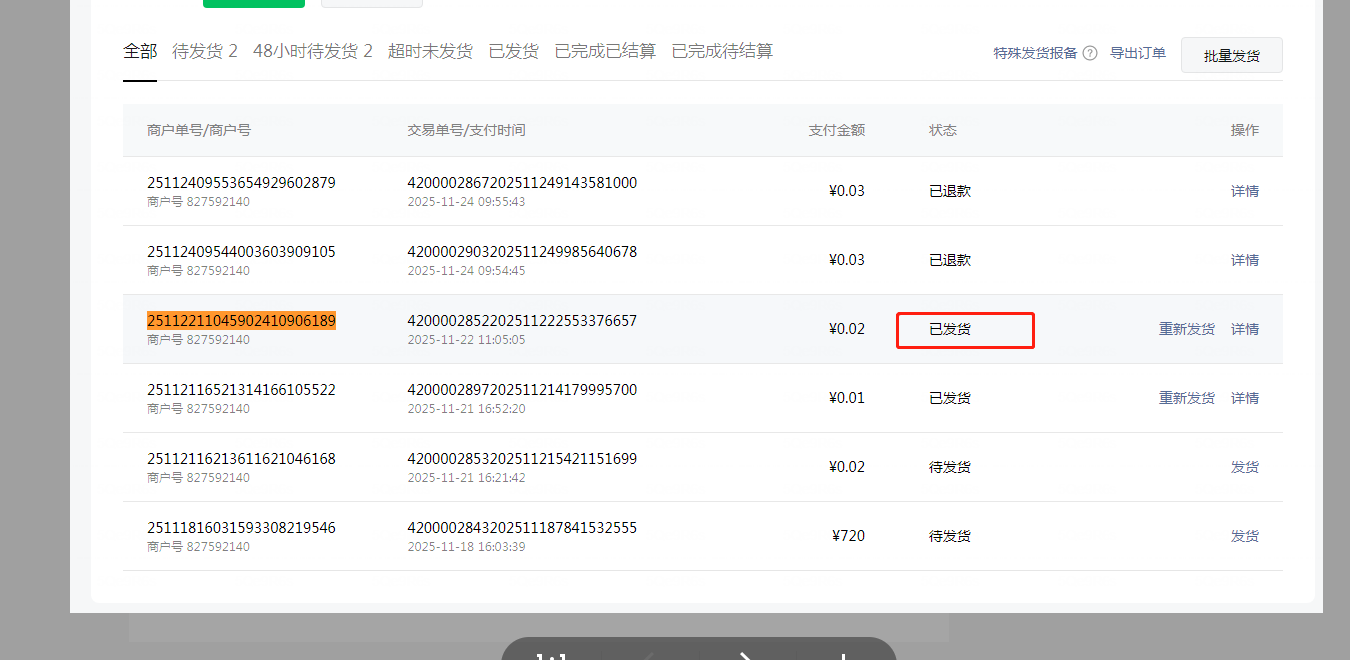Open the 48小时待发货 2 tab

[x=313, y=51]
